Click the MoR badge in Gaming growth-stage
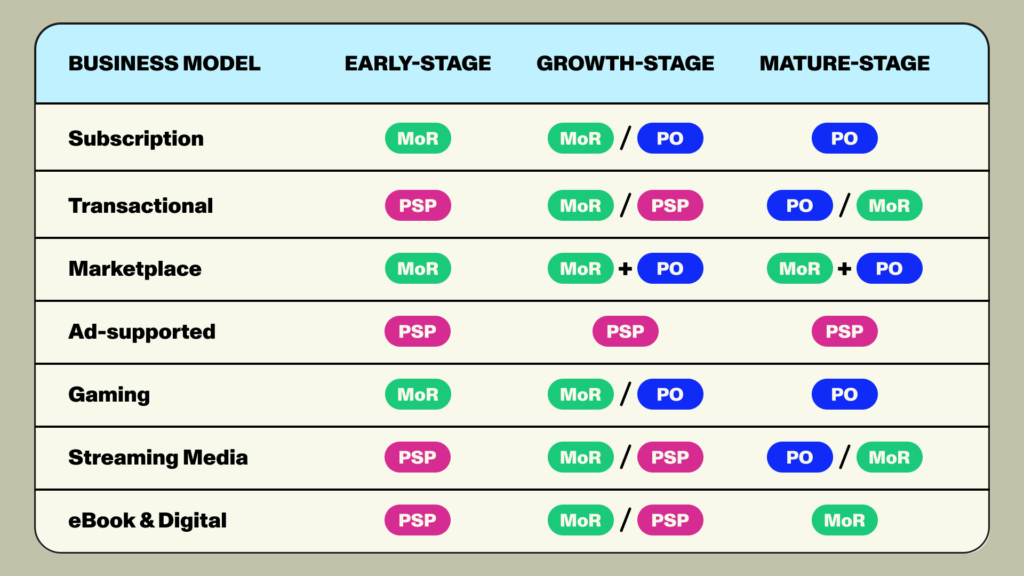Screen dimensions: 1024x576 581,394
